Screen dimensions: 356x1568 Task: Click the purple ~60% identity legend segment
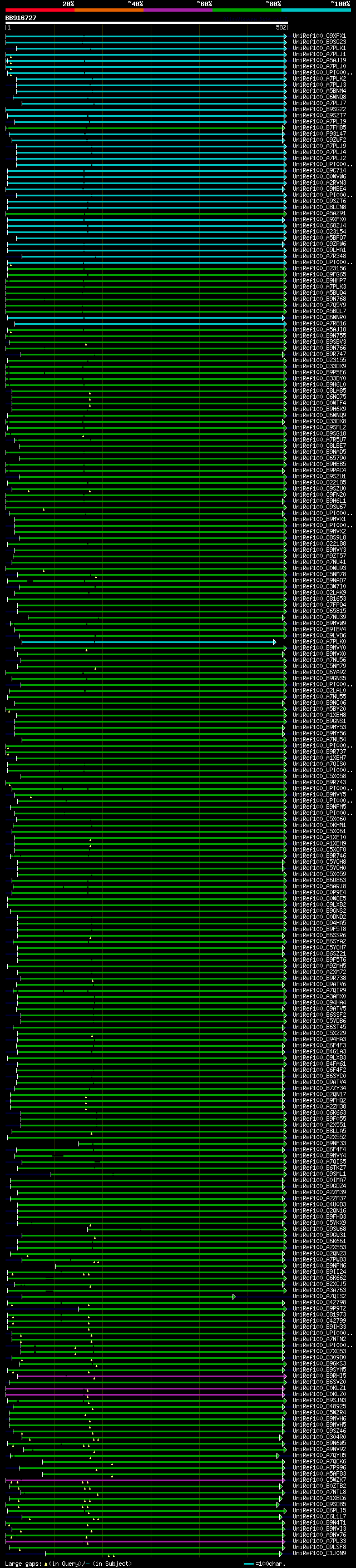click(x=179, y=10)
